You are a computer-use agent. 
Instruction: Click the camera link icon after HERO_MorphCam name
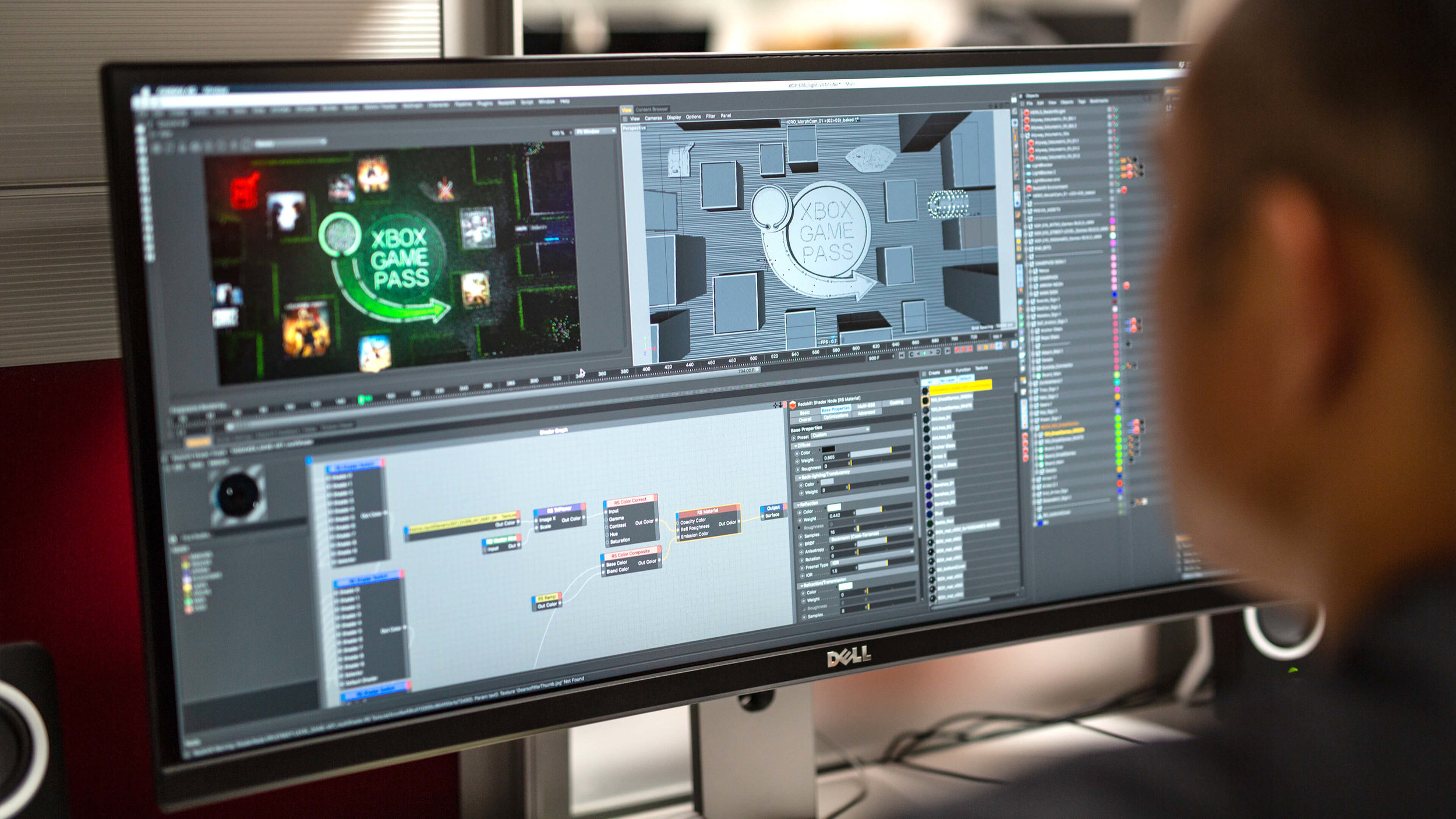857,120
